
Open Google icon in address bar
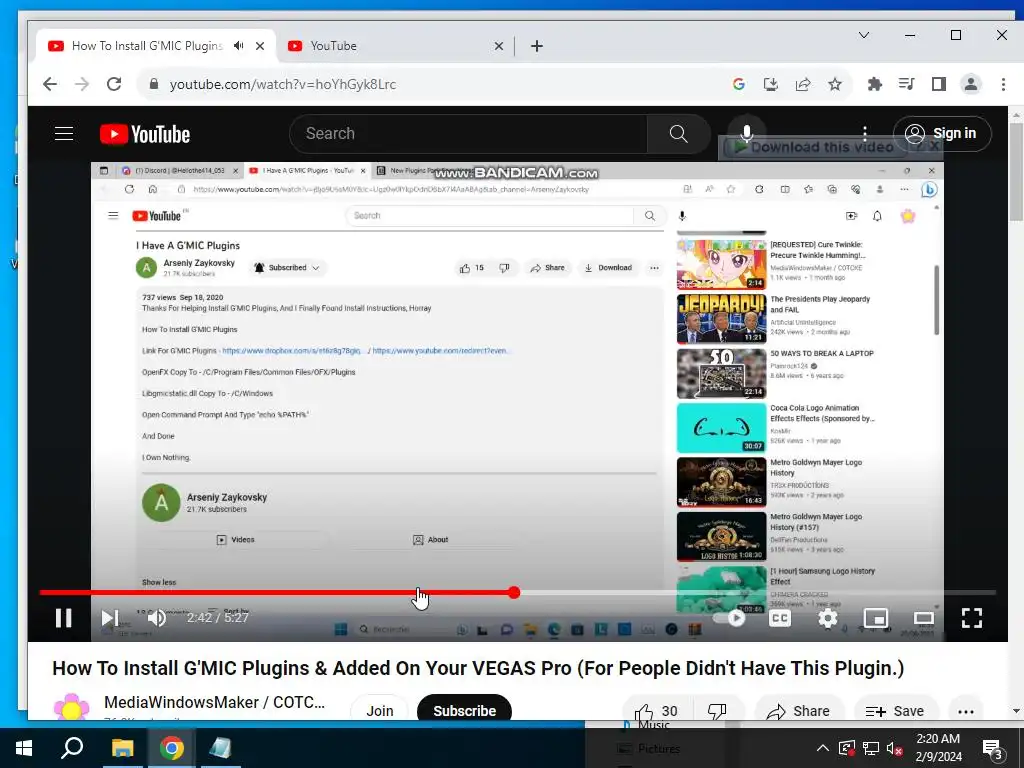pyautogui.click(x=739, y=84)
